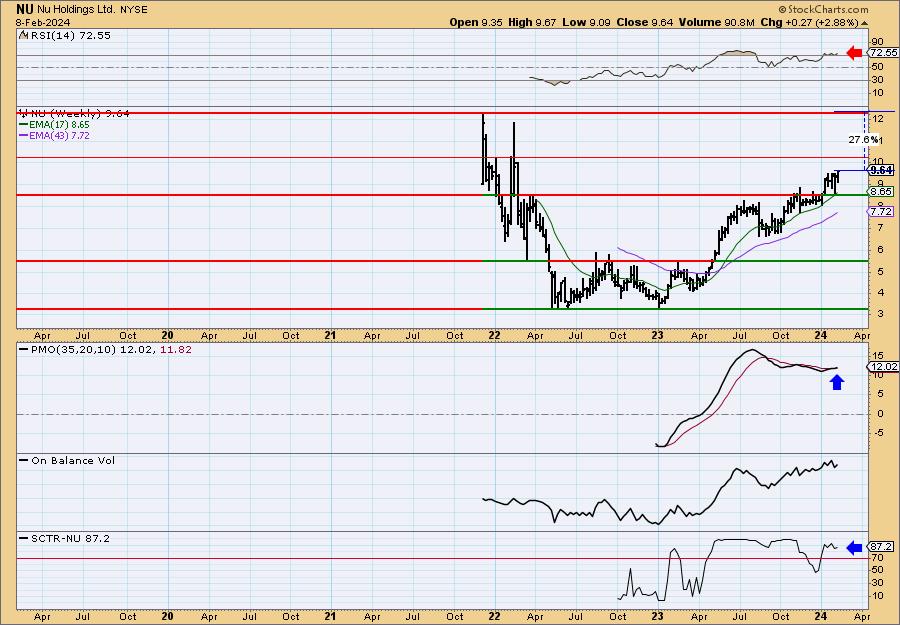Click the purple 7.72 EMA value tag

pyautogui.click(x=881, y=212)
